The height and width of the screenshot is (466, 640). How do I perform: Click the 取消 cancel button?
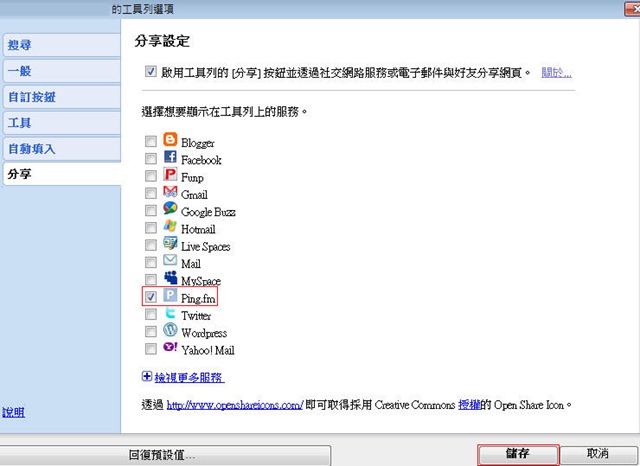[x=598, y=454]
